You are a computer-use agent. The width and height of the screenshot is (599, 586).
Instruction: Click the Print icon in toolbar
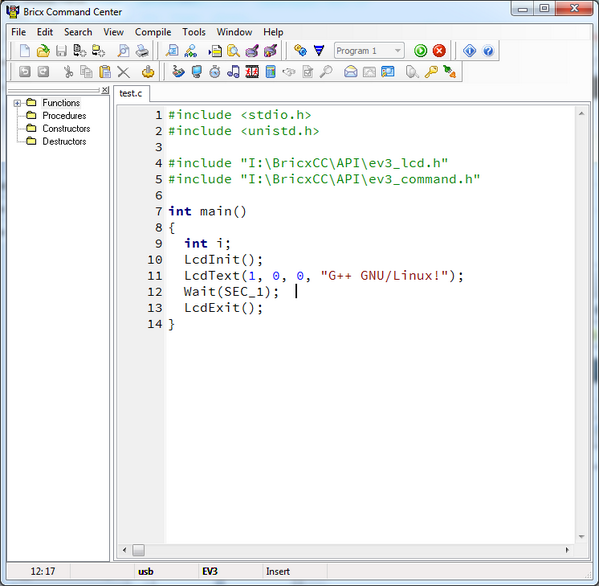pos(142,51)
